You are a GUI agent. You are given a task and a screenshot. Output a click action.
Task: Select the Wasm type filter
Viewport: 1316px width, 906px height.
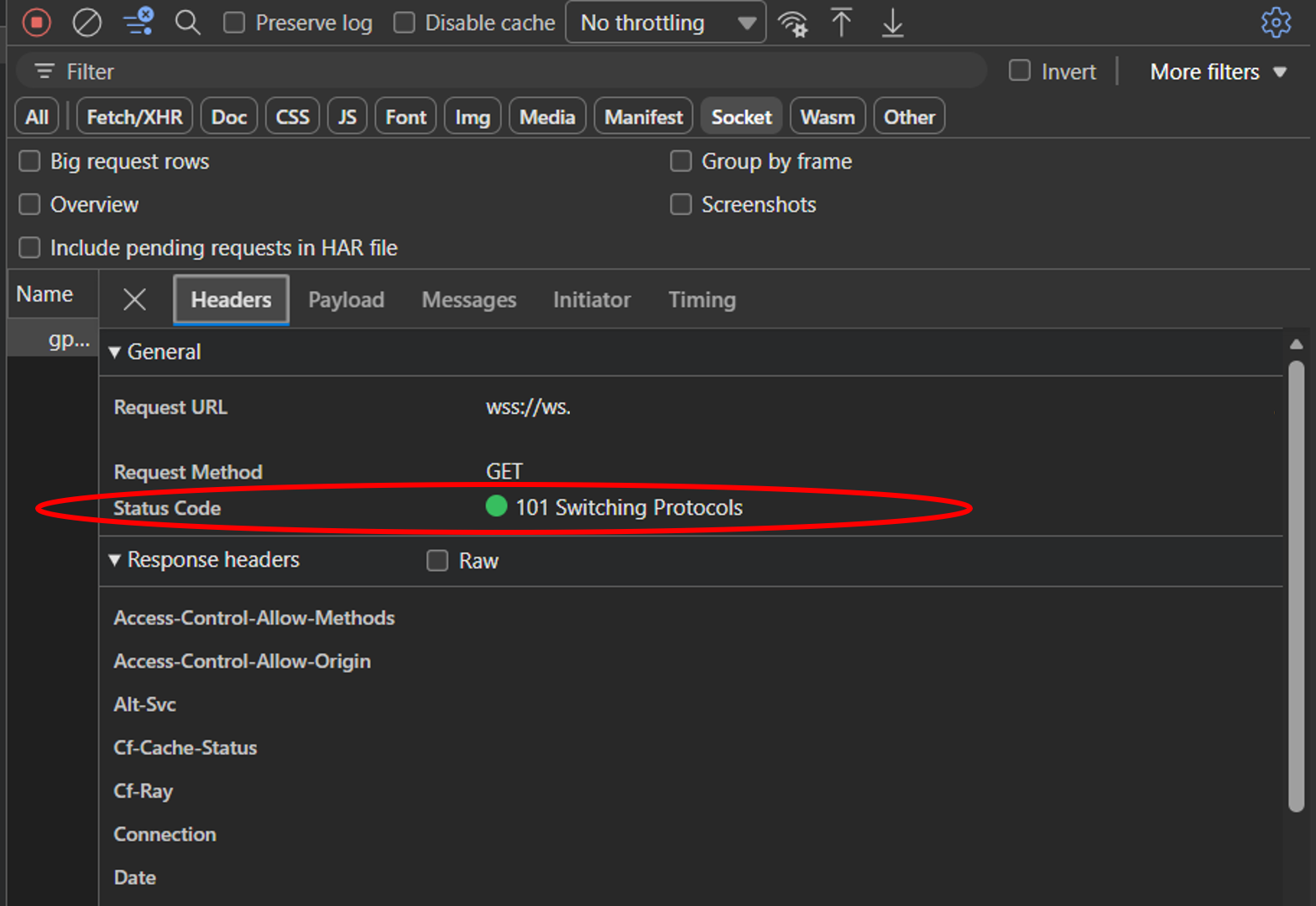[827, 117]
